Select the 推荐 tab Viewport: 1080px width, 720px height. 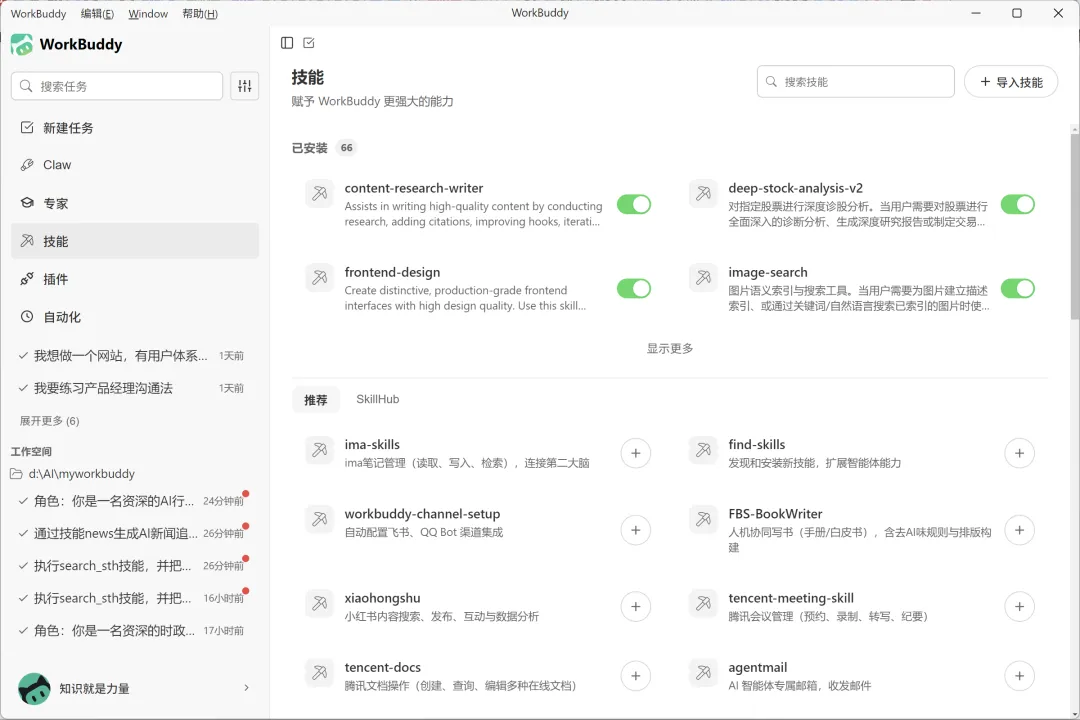315,400
